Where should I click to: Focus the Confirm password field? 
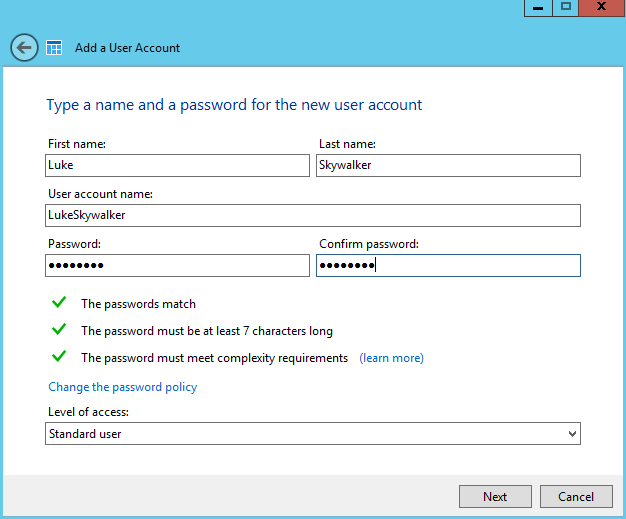pyautogui.click(x=448, y=265)
